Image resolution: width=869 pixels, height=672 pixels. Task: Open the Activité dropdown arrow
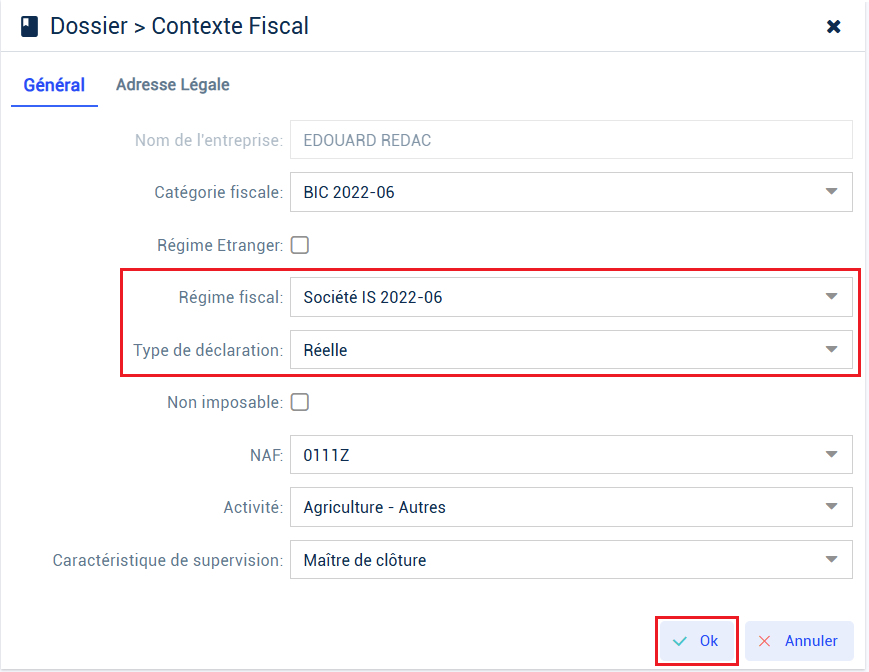coord(831,506)
